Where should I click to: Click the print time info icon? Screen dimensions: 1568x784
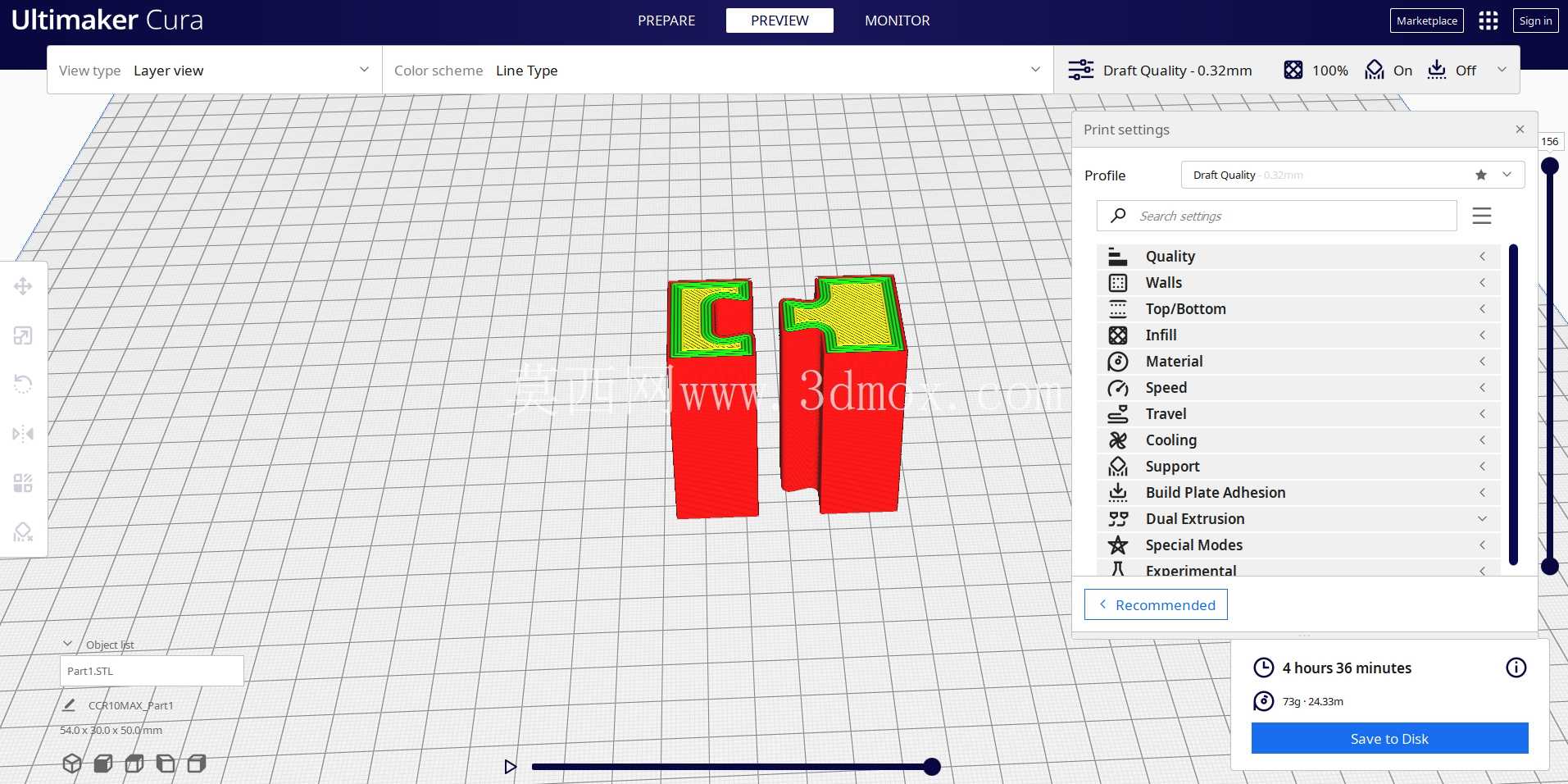(1516, 668)
